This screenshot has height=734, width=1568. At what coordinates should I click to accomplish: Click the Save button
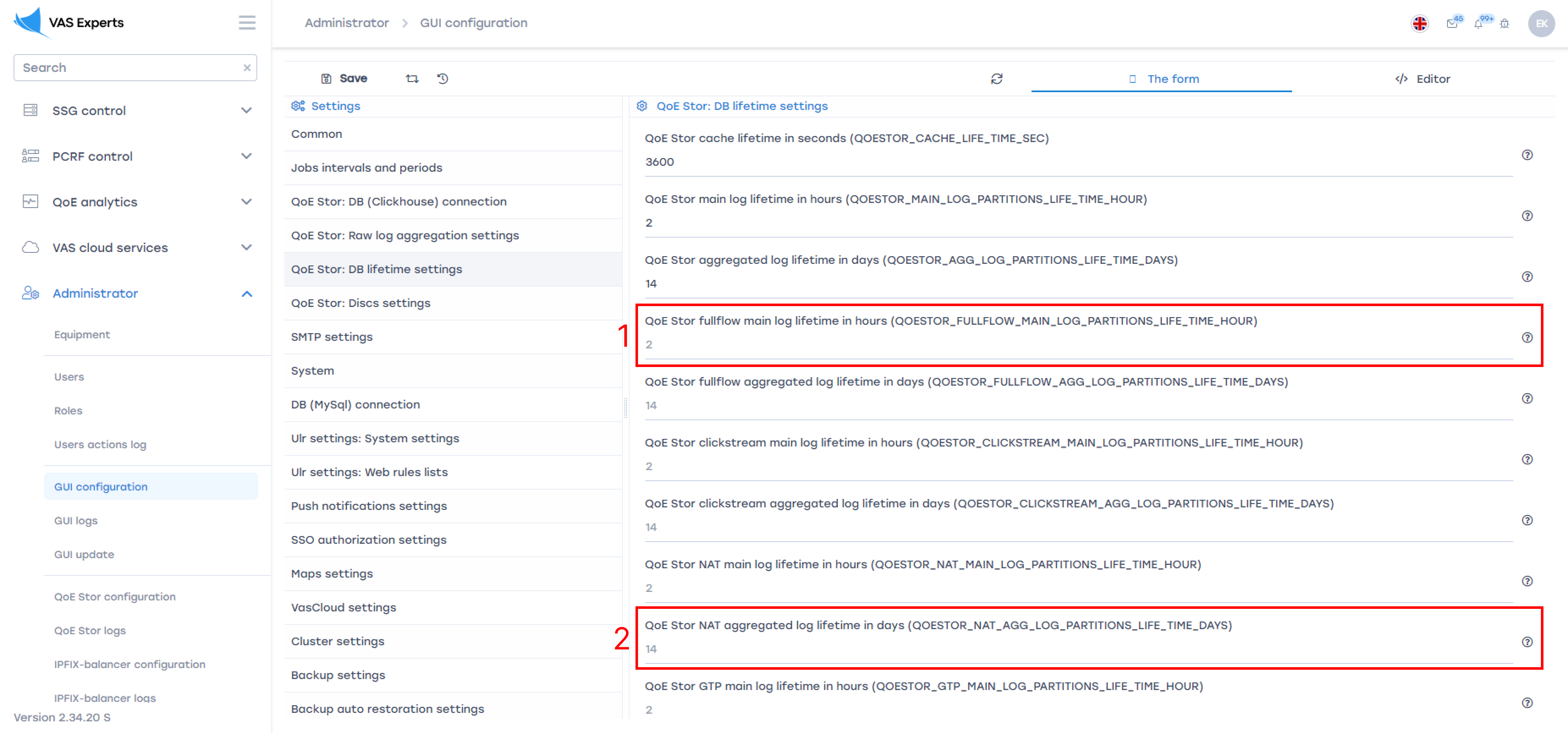pos(344,79)
